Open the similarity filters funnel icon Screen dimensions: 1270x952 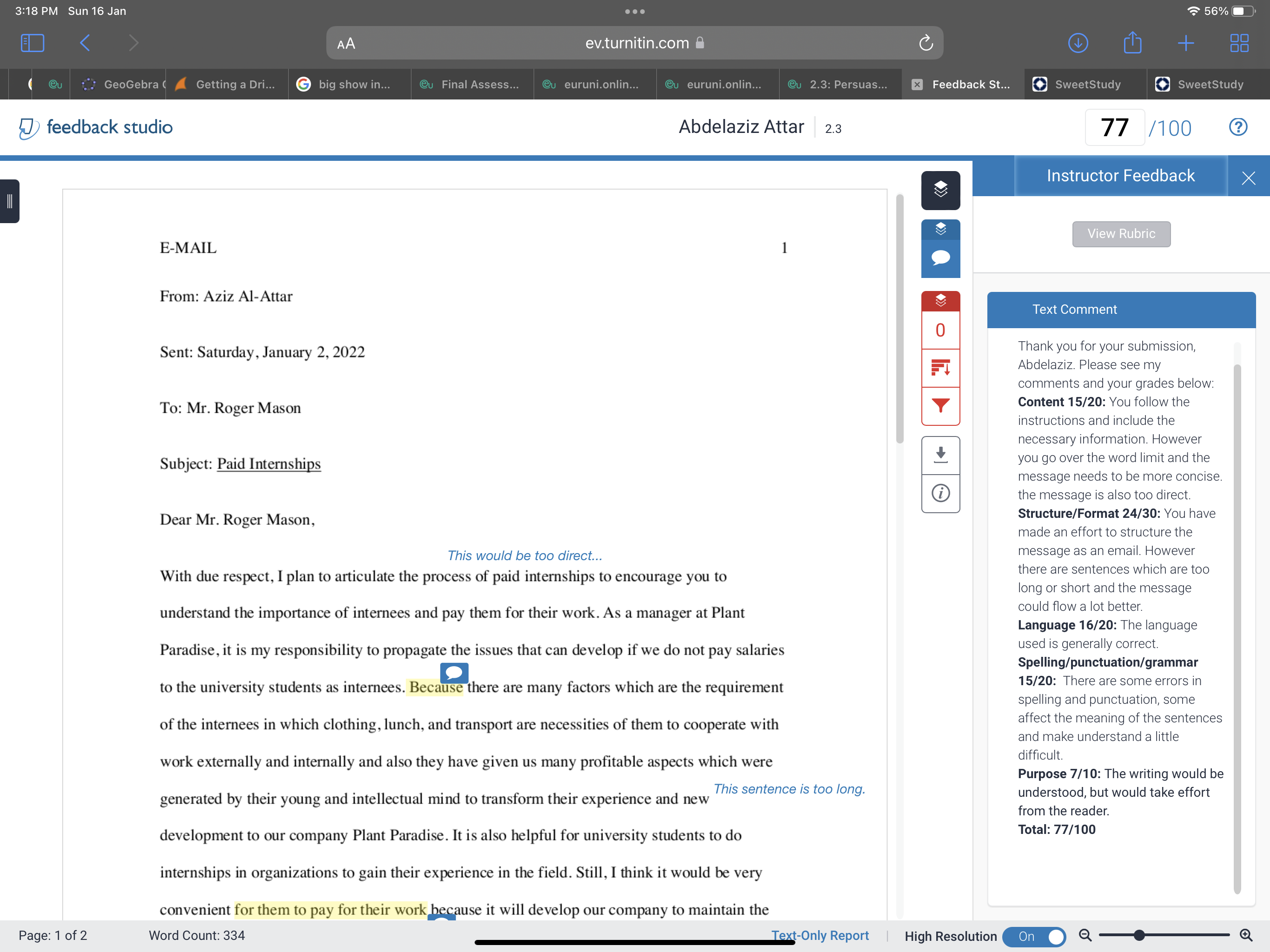(x=940, y=406)
